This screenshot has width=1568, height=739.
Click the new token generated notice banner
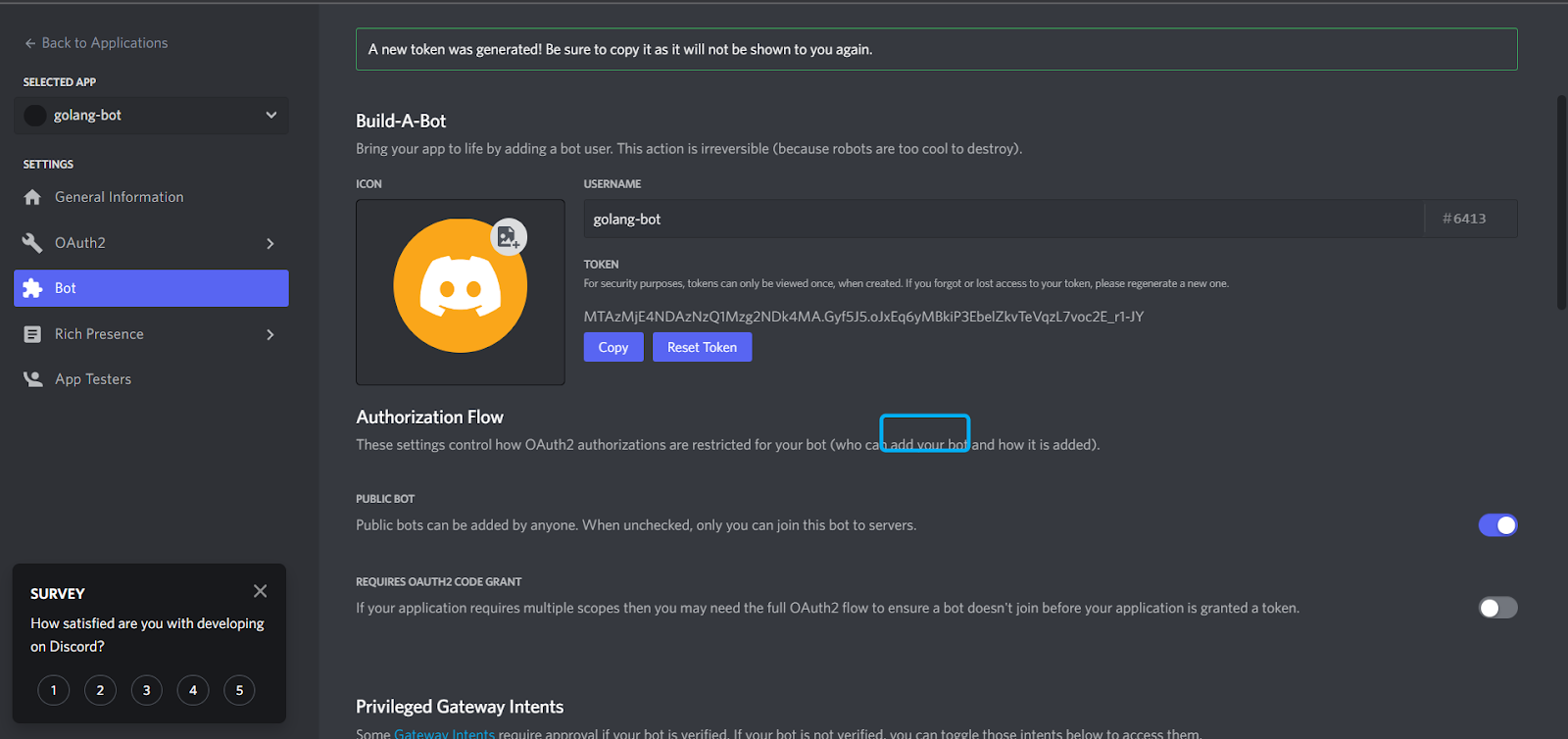coord(937,49)
